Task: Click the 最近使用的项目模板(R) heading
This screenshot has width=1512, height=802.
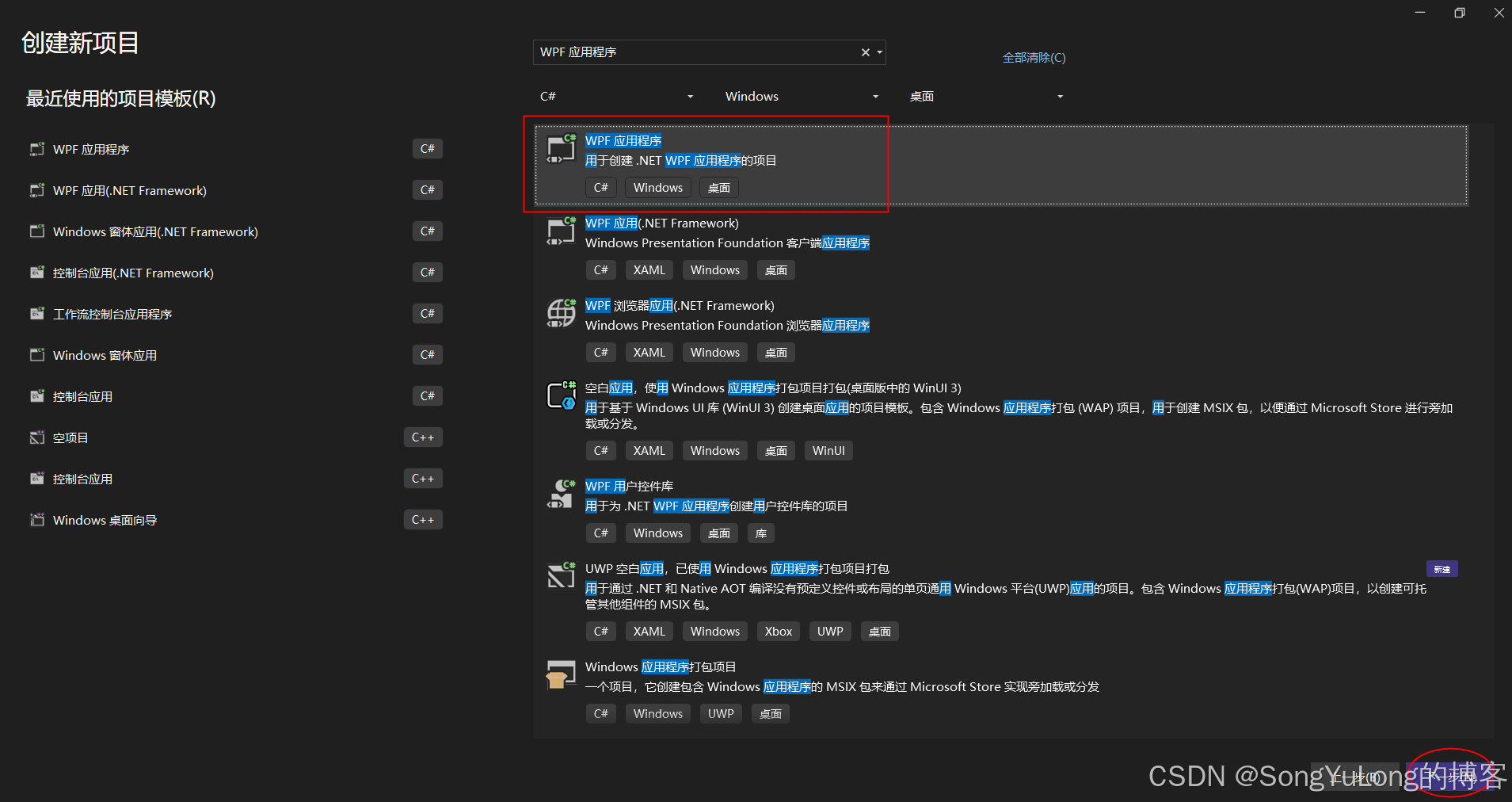Action: point(120,98)
